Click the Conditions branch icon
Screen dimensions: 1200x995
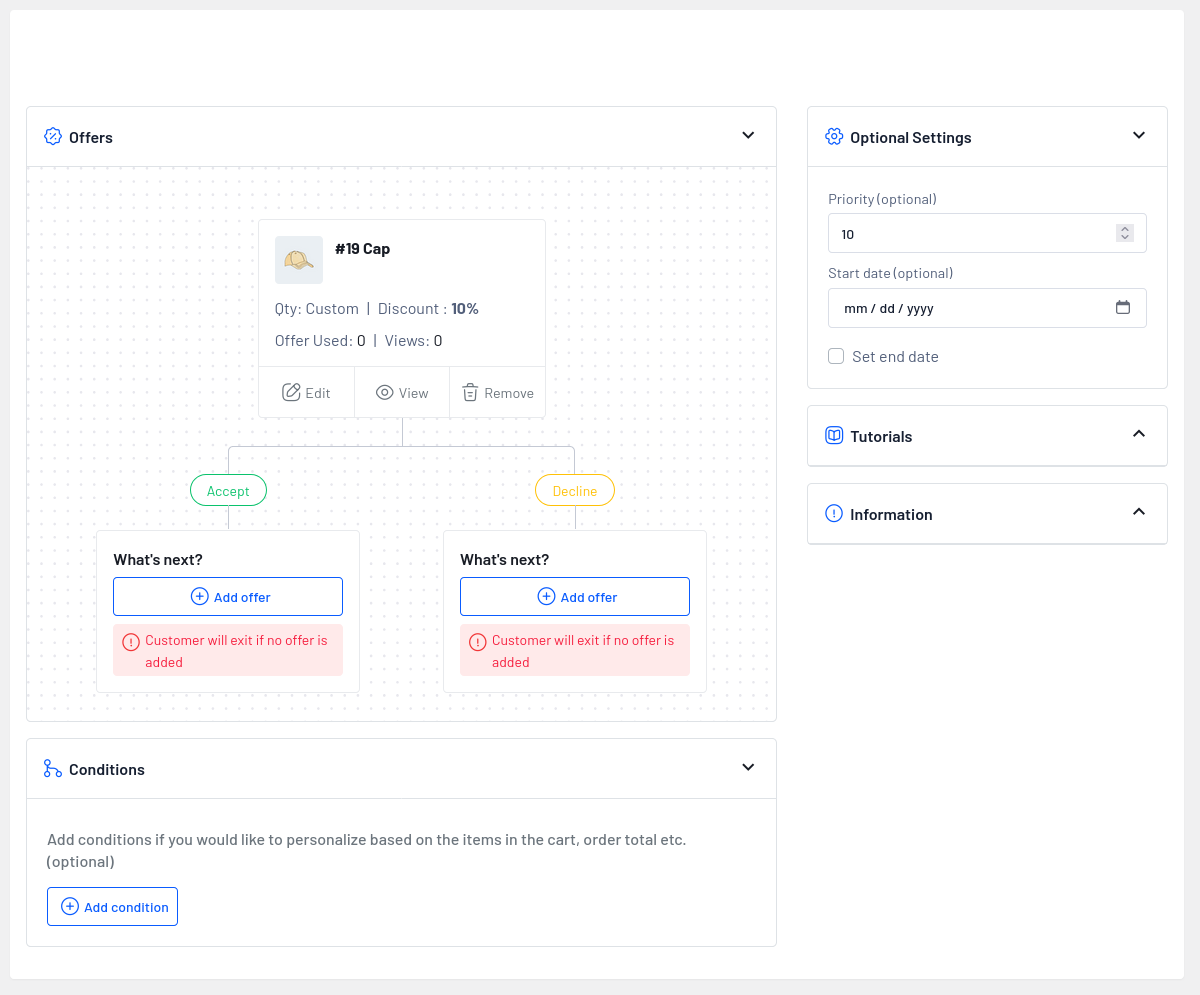[x=53, y=769]
